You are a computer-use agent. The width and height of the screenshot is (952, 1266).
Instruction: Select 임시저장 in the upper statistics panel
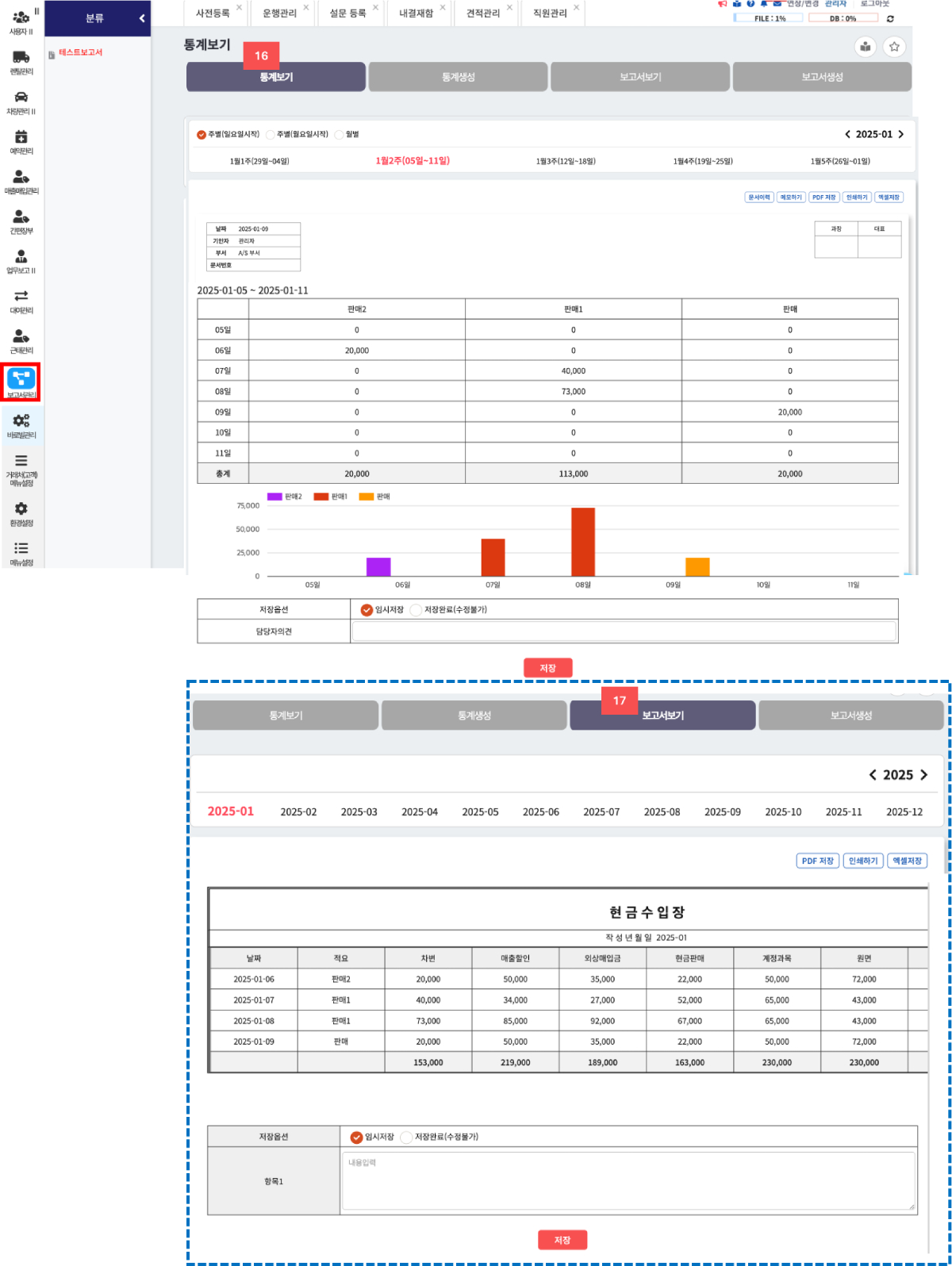pos(367,610)
